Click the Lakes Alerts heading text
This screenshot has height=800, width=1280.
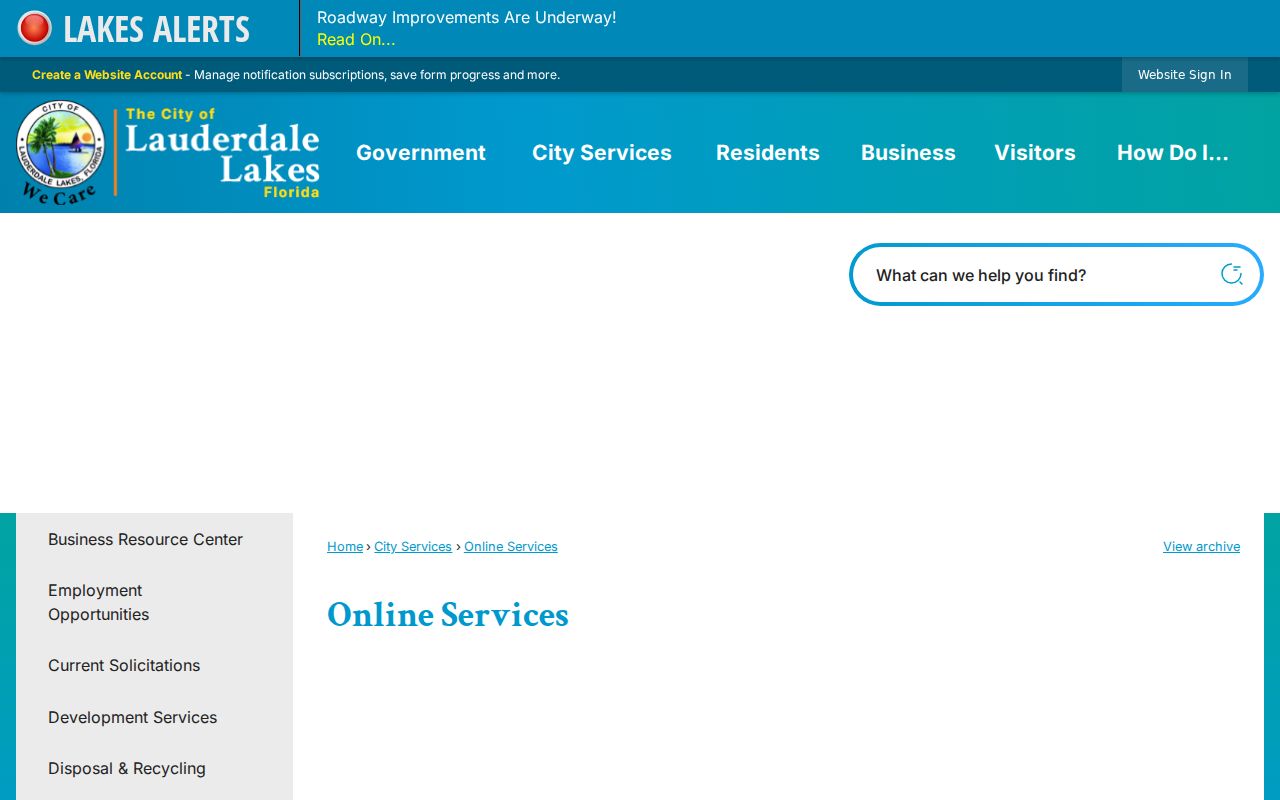tap(157, 29)
